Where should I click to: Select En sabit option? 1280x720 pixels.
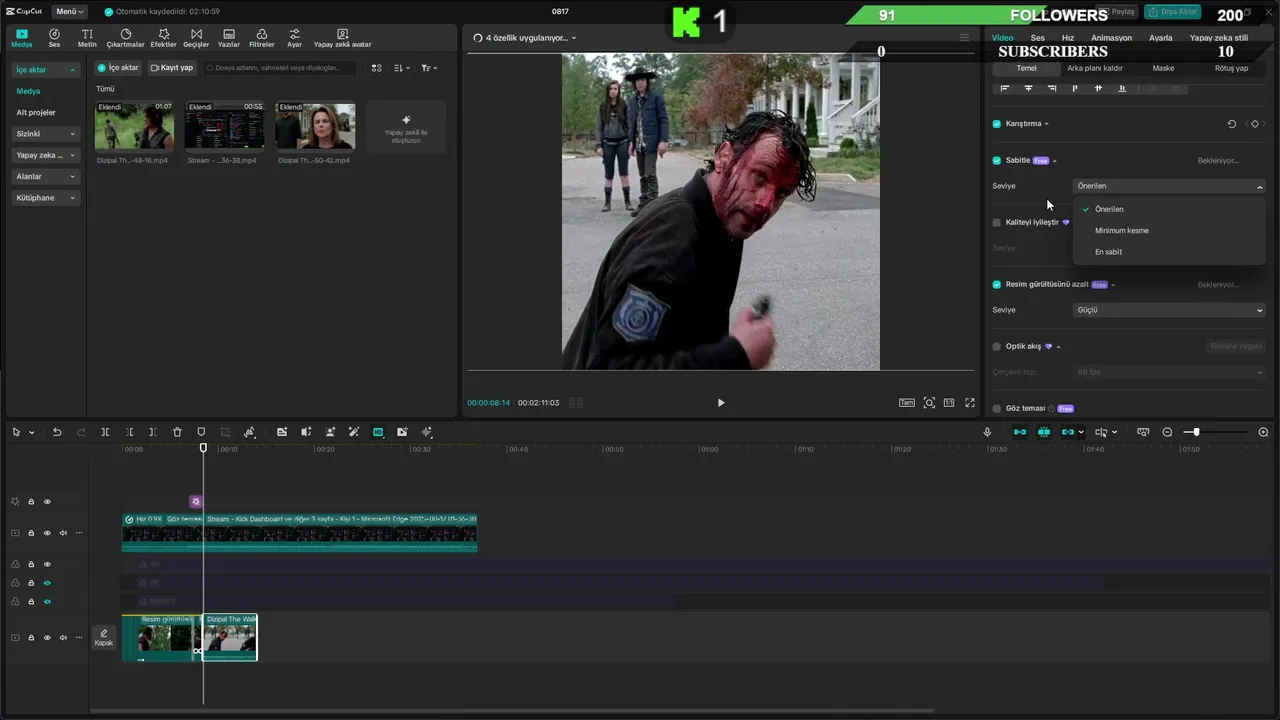point(1169,252)
